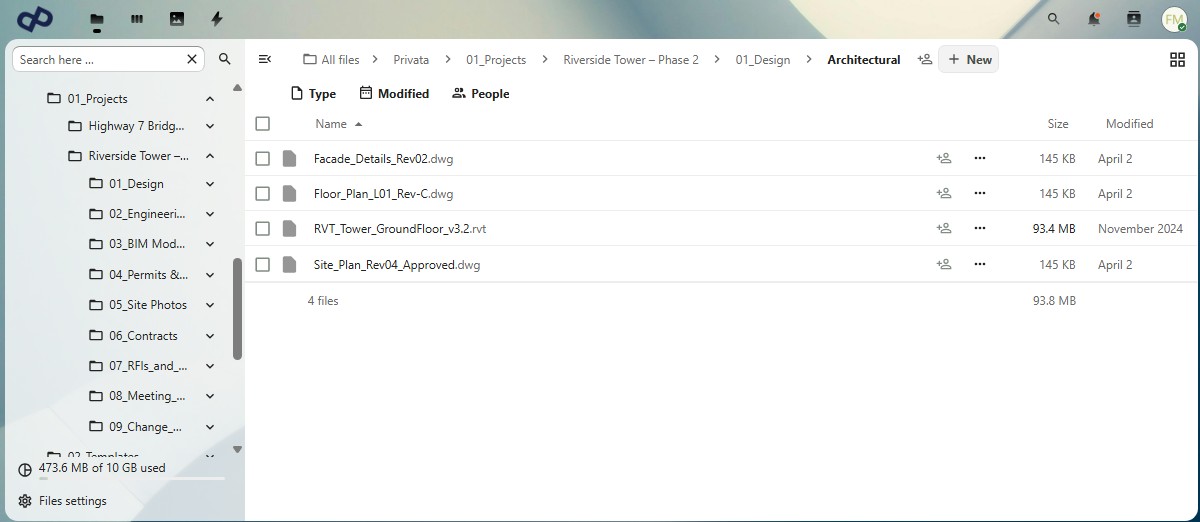Open actions menu for Facade_Details_Rev02.dwg

click(980, 158)
